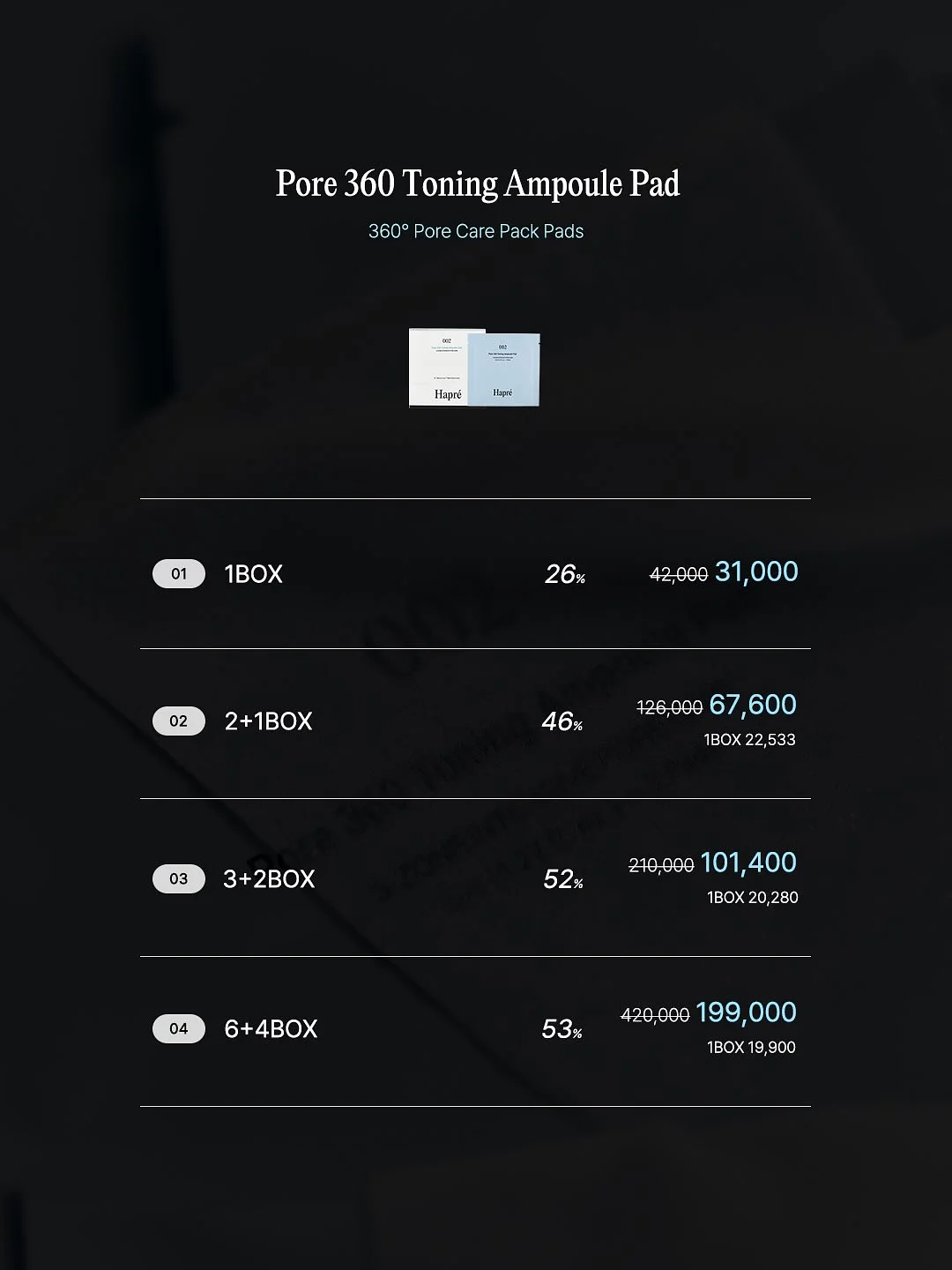
Task: Click the 26% discount label
Action: tap(565, 575)
